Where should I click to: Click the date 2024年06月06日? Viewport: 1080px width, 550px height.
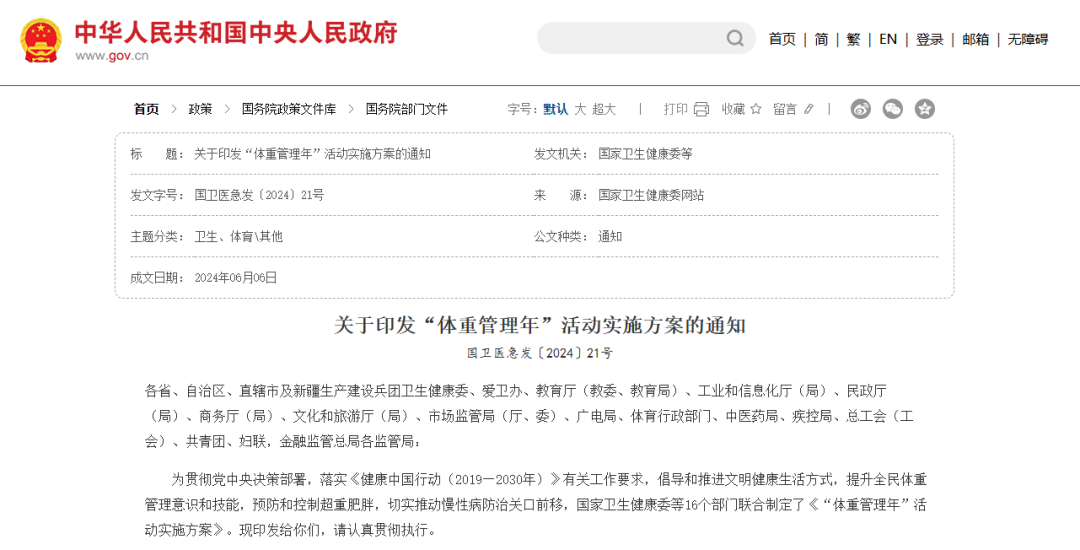click(x=236, y=278)
